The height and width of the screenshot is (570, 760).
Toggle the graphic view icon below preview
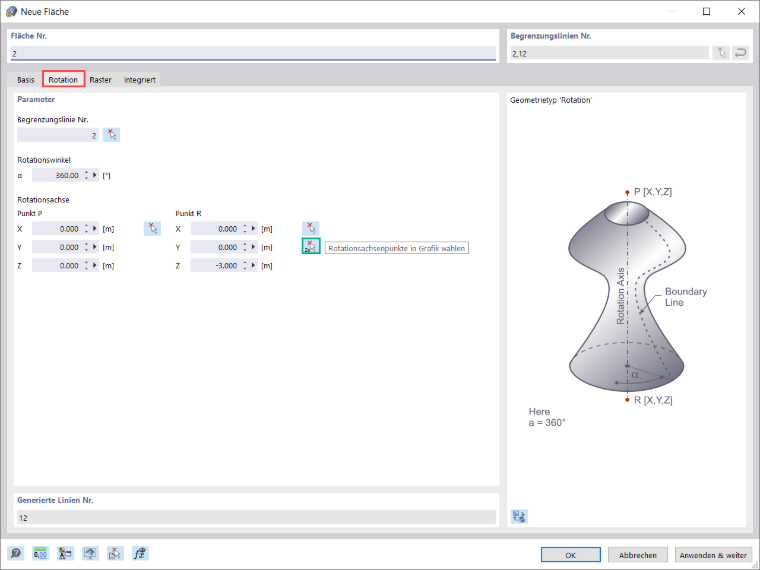(x=519, y=516)
